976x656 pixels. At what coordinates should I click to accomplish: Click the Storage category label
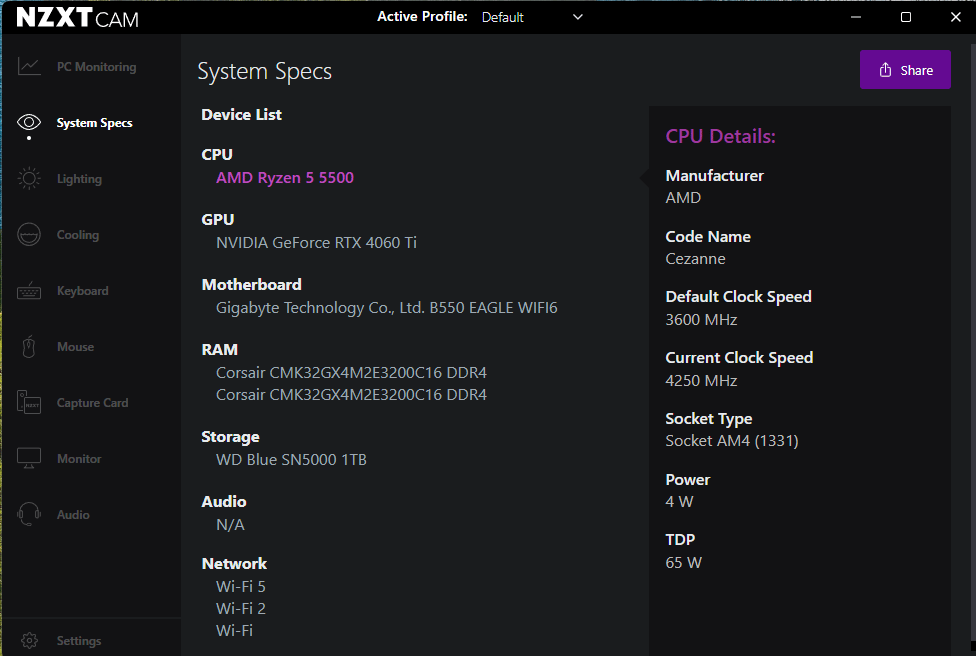(x=230, y=437)
